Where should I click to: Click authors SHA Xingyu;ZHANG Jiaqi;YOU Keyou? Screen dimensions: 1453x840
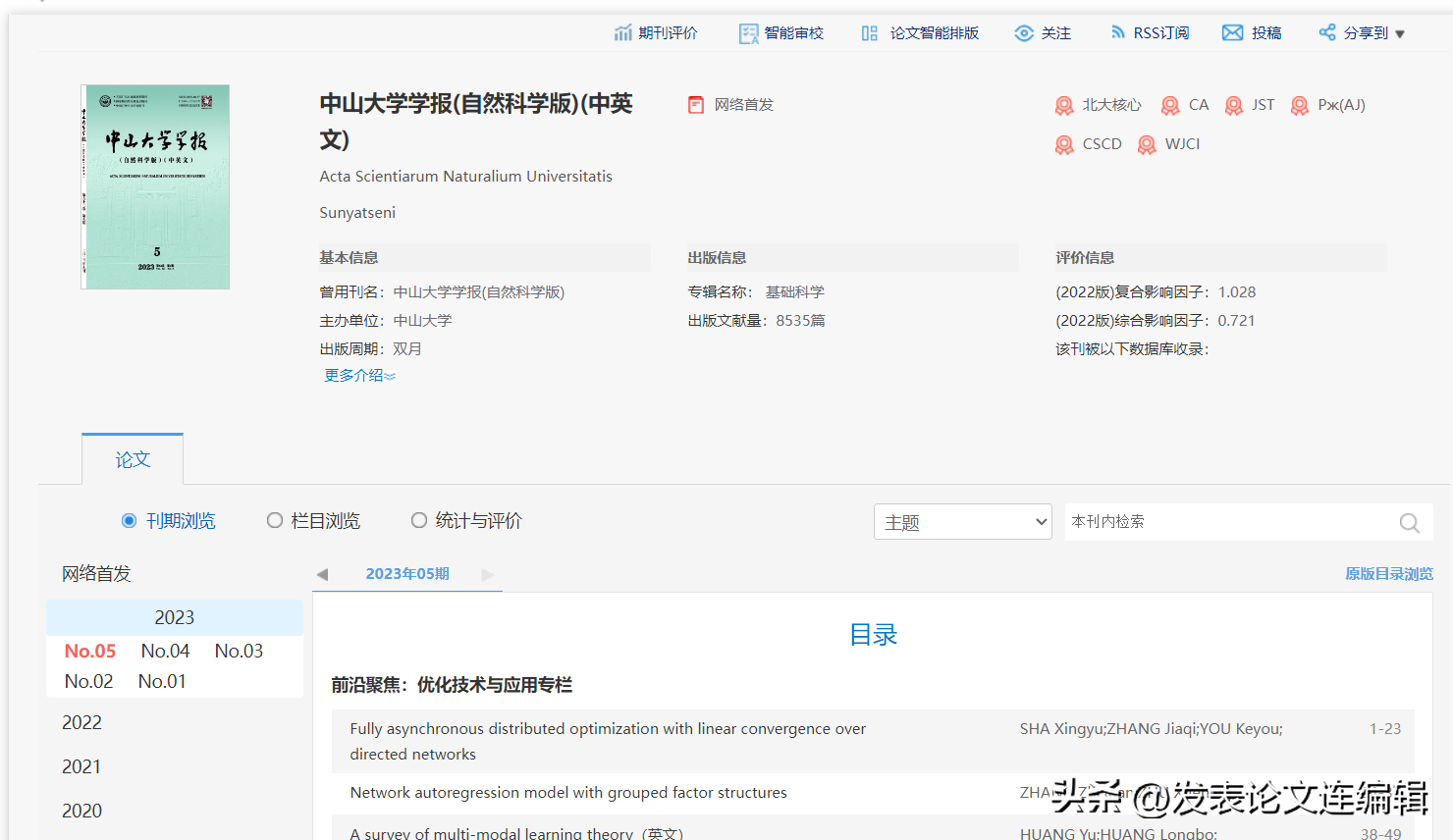click(x=1151, y=729)
